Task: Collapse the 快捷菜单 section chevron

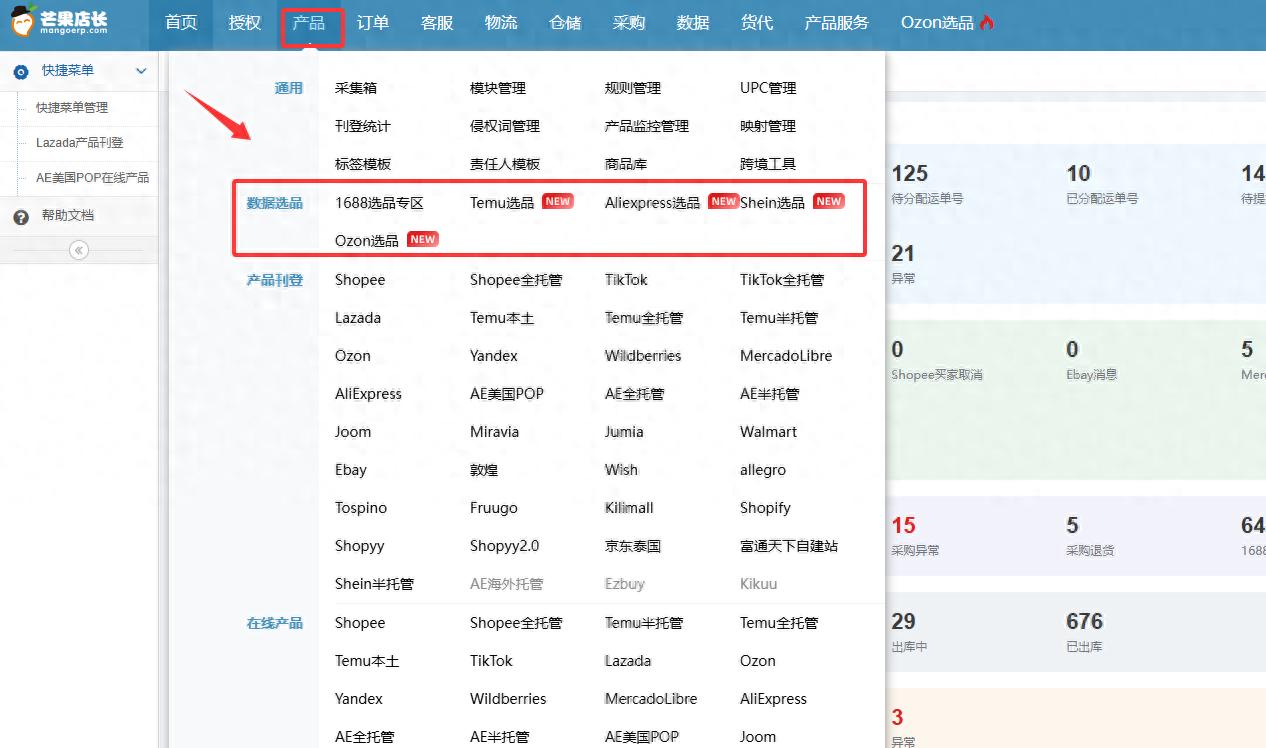Action: pos(141,71)
